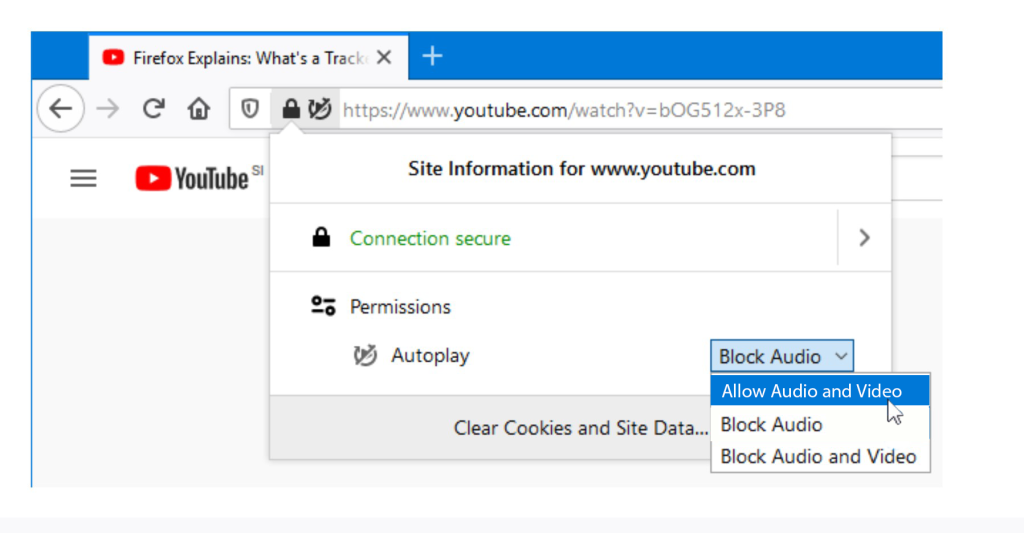The height and width of the screenshot is (533, 1024).
Task: Expand Connection secure details arrow
Action: pyautogui.click(x=865, y=238)
